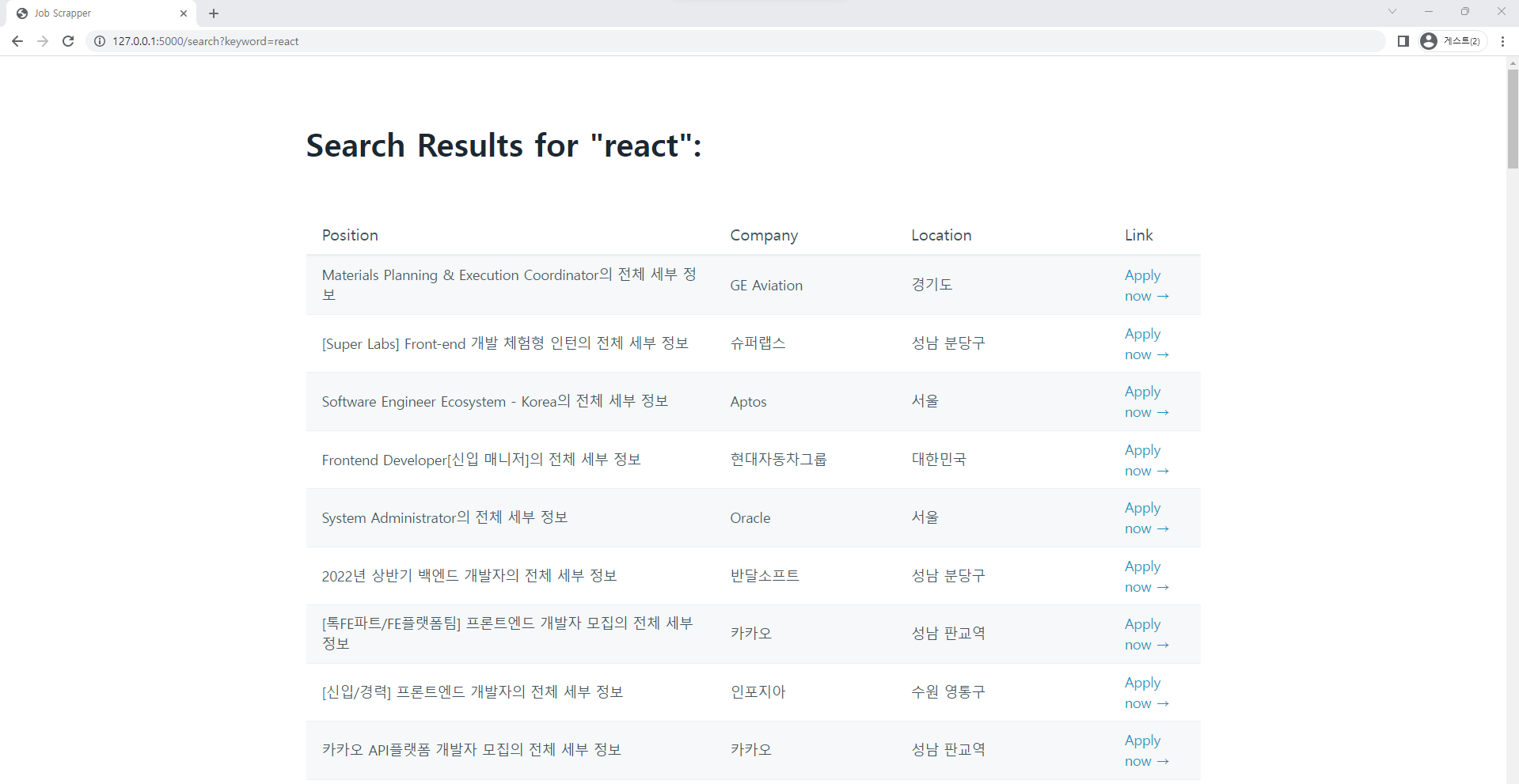Click 현대자동차그룹 company cell

click(778, 460)
